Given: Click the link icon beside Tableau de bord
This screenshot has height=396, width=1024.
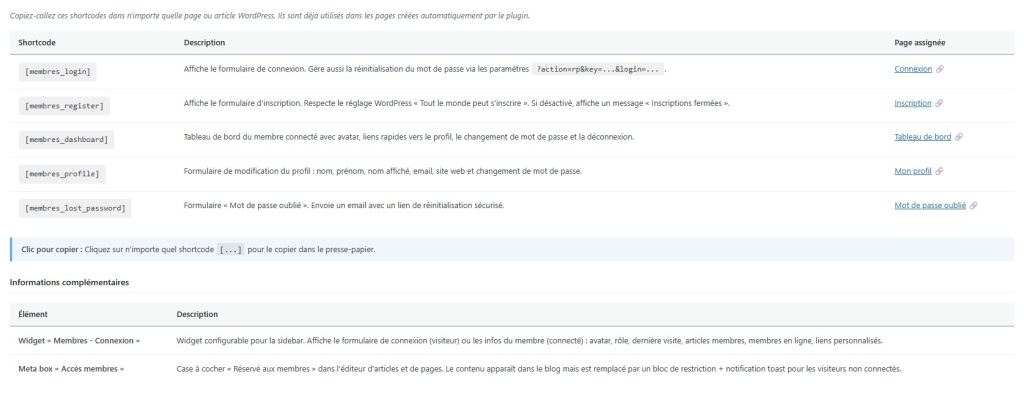Looking at the screenshot, I should point(959,137).
